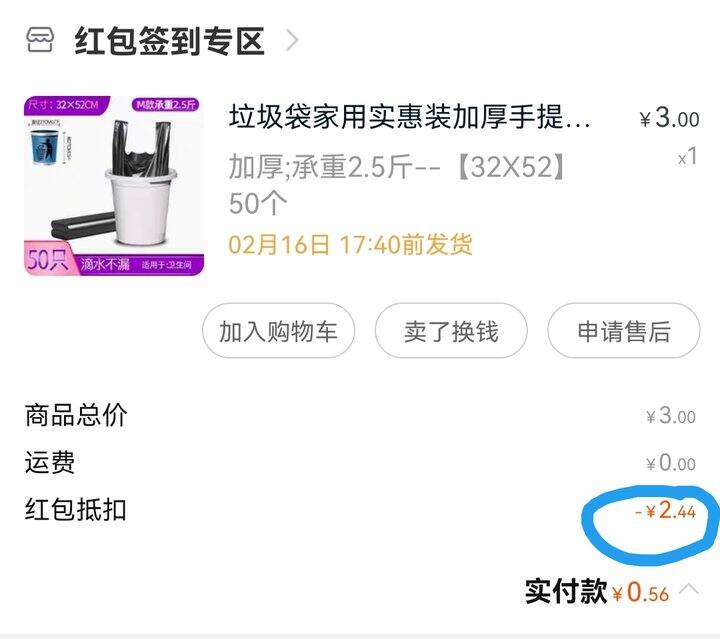Tap the 商品总价 row label
This screenshot has width=720, height=639.
(76, 415)
